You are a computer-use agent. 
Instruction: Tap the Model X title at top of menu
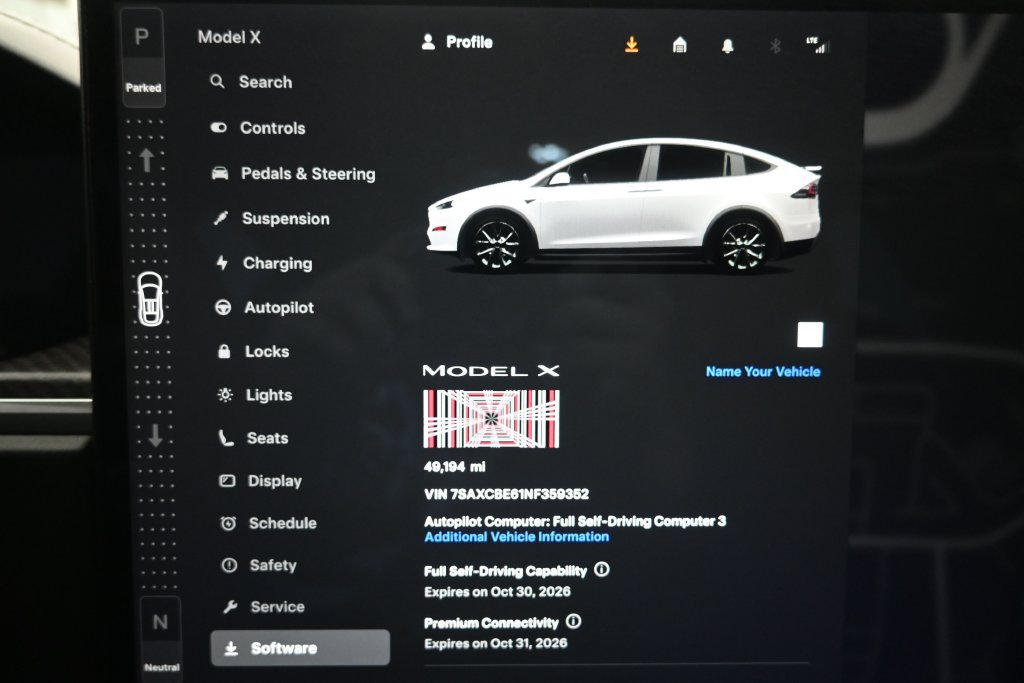coord(229,37)
